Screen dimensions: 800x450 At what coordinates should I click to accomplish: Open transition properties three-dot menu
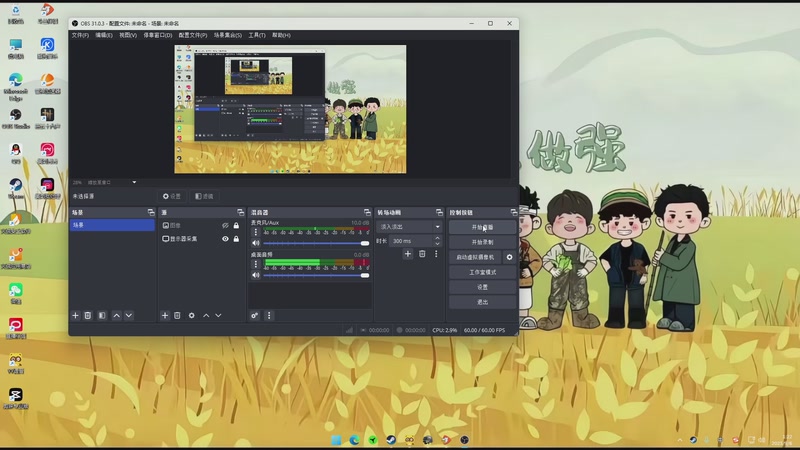436,254
